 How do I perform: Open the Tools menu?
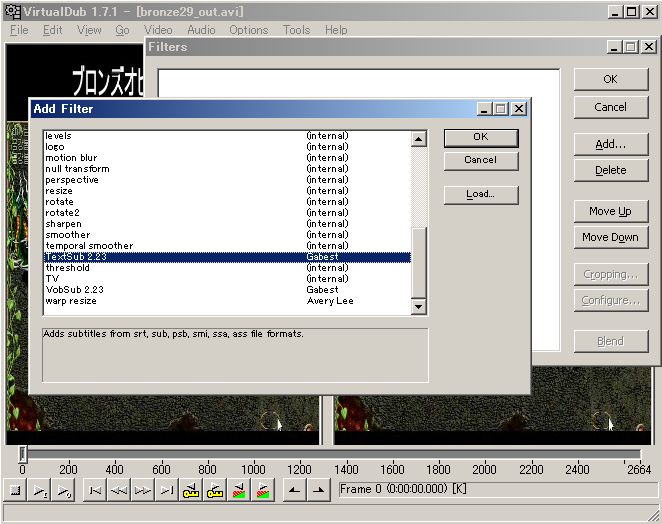click(296, 30)
